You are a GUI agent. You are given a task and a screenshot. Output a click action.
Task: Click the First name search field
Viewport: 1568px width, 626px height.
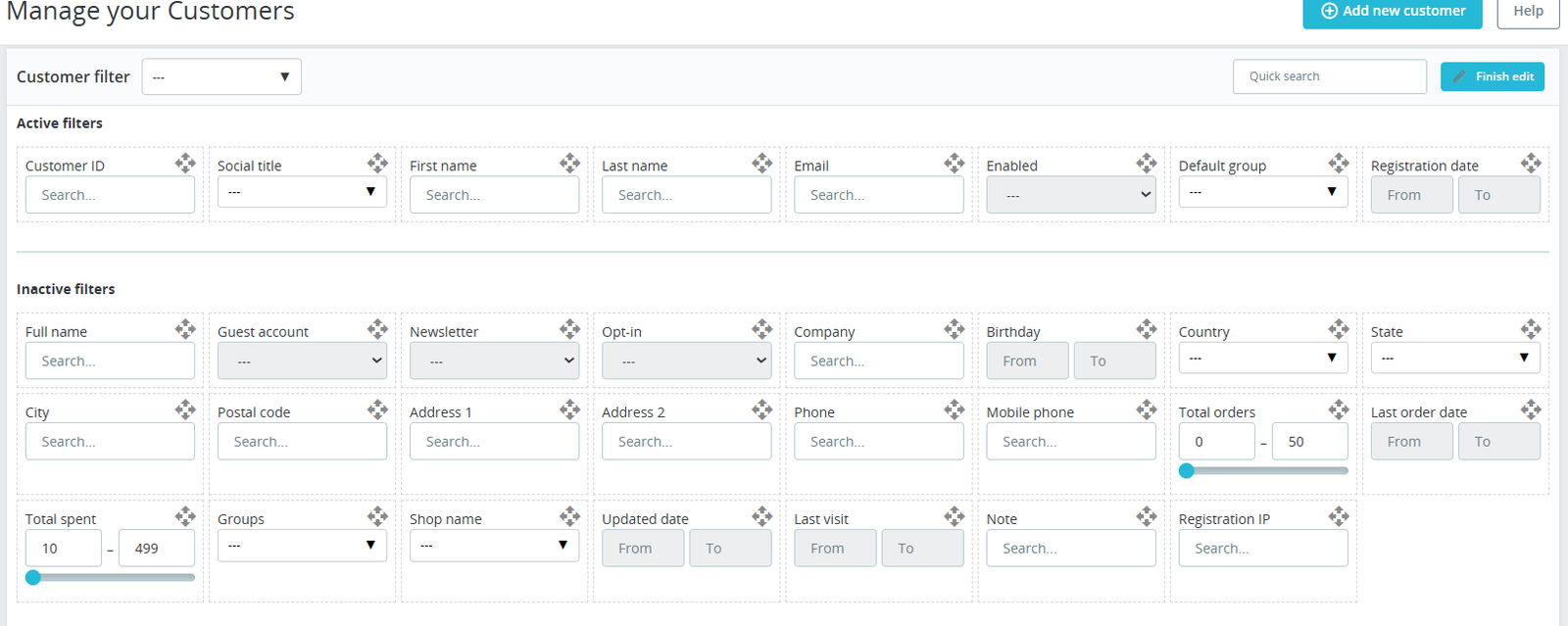pyautogui.click(x=494, y=195)
